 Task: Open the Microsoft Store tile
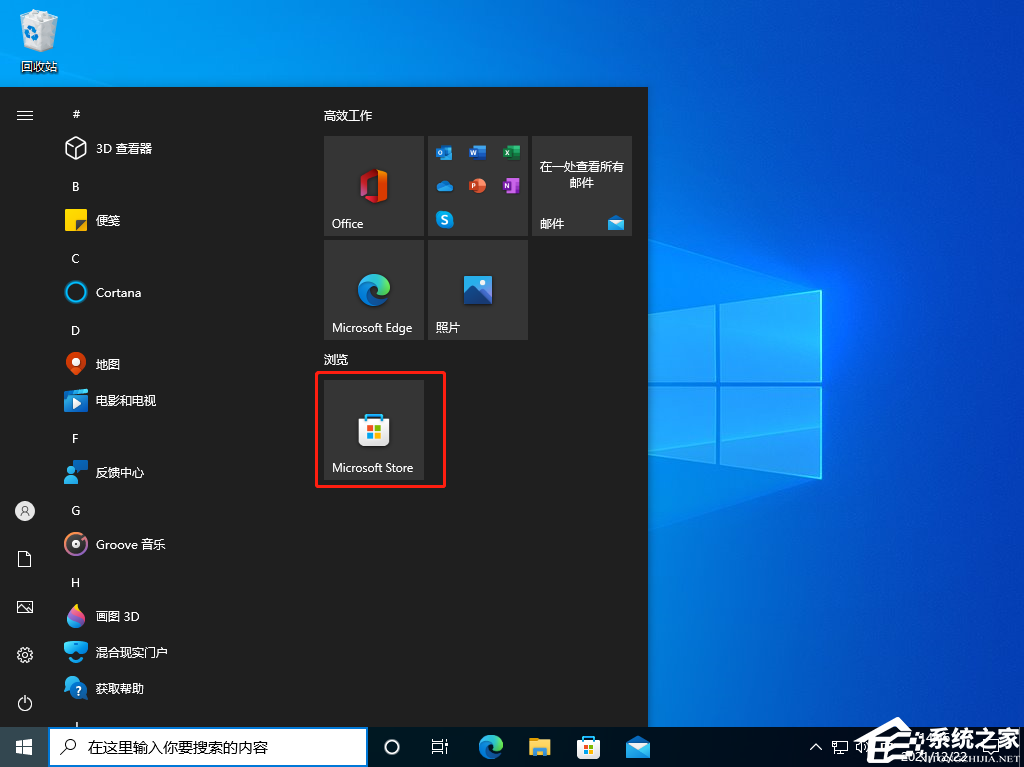pos(374,430)
